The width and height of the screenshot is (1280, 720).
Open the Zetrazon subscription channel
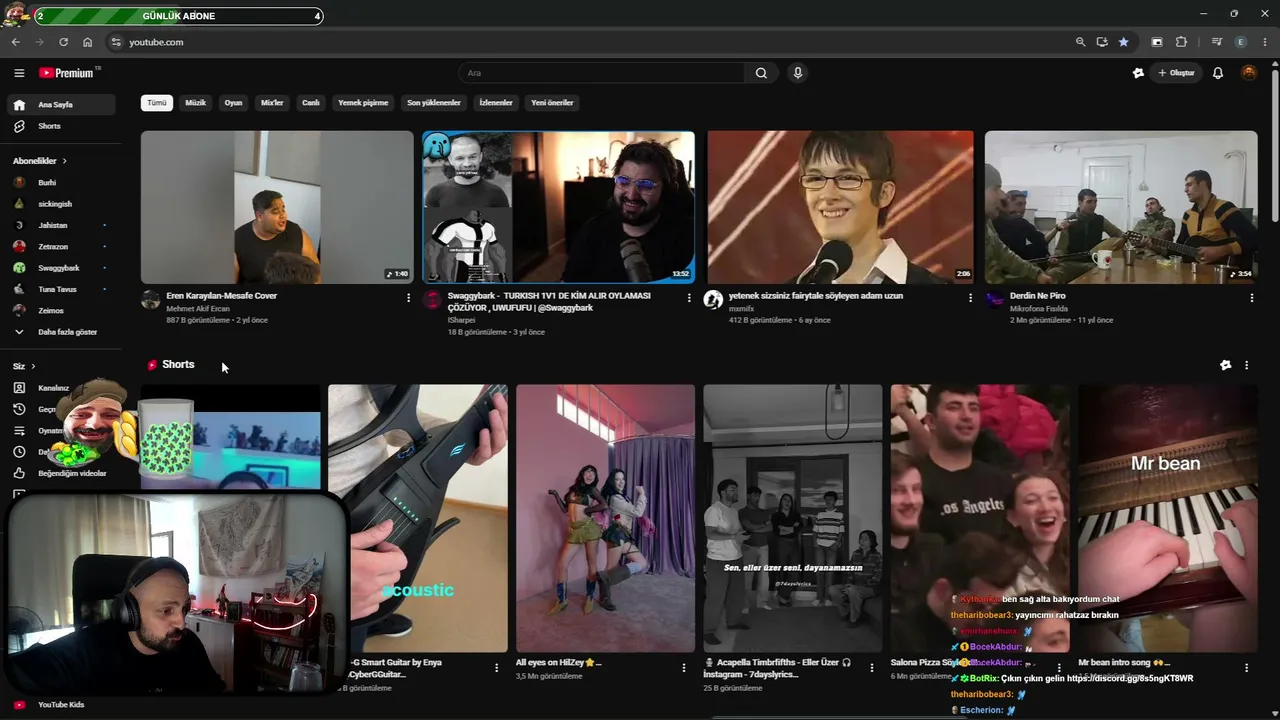[61, 247]
